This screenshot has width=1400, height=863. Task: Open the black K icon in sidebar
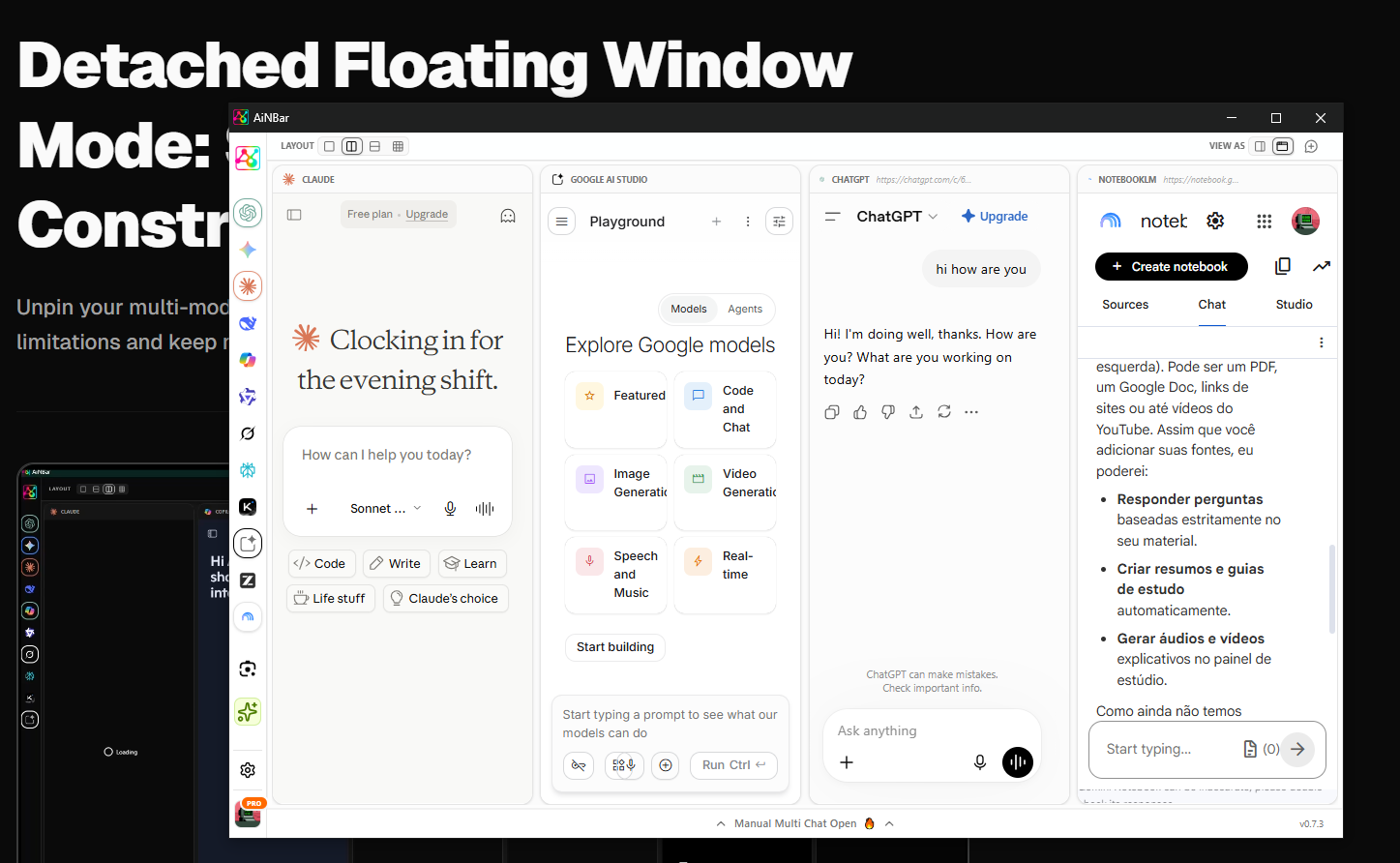248,507
